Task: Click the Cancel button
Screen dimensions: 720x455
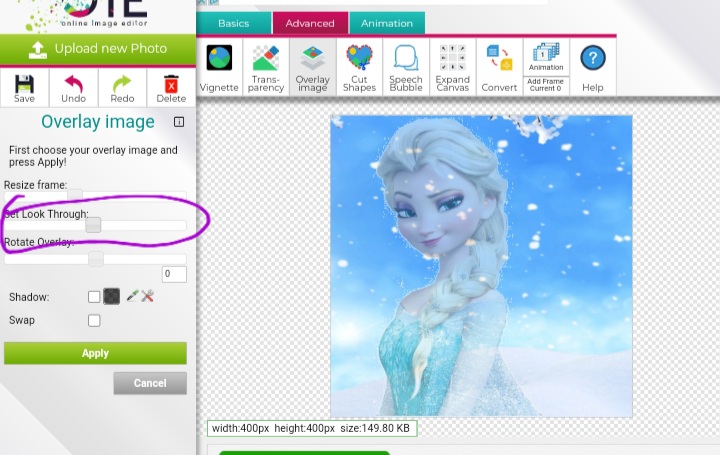Action: (150, 383)
